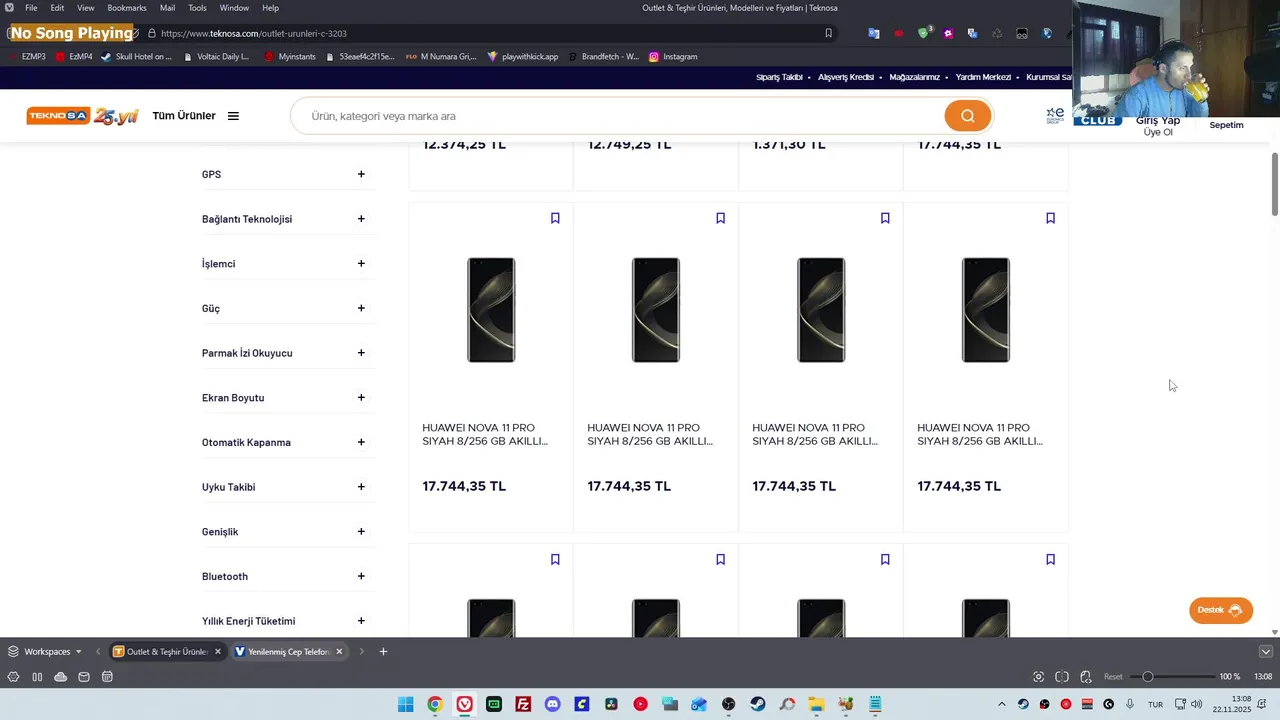1280x720 pixels.
Task: Expand the Bluetooth filter
Action: click(x=361, y=576)
